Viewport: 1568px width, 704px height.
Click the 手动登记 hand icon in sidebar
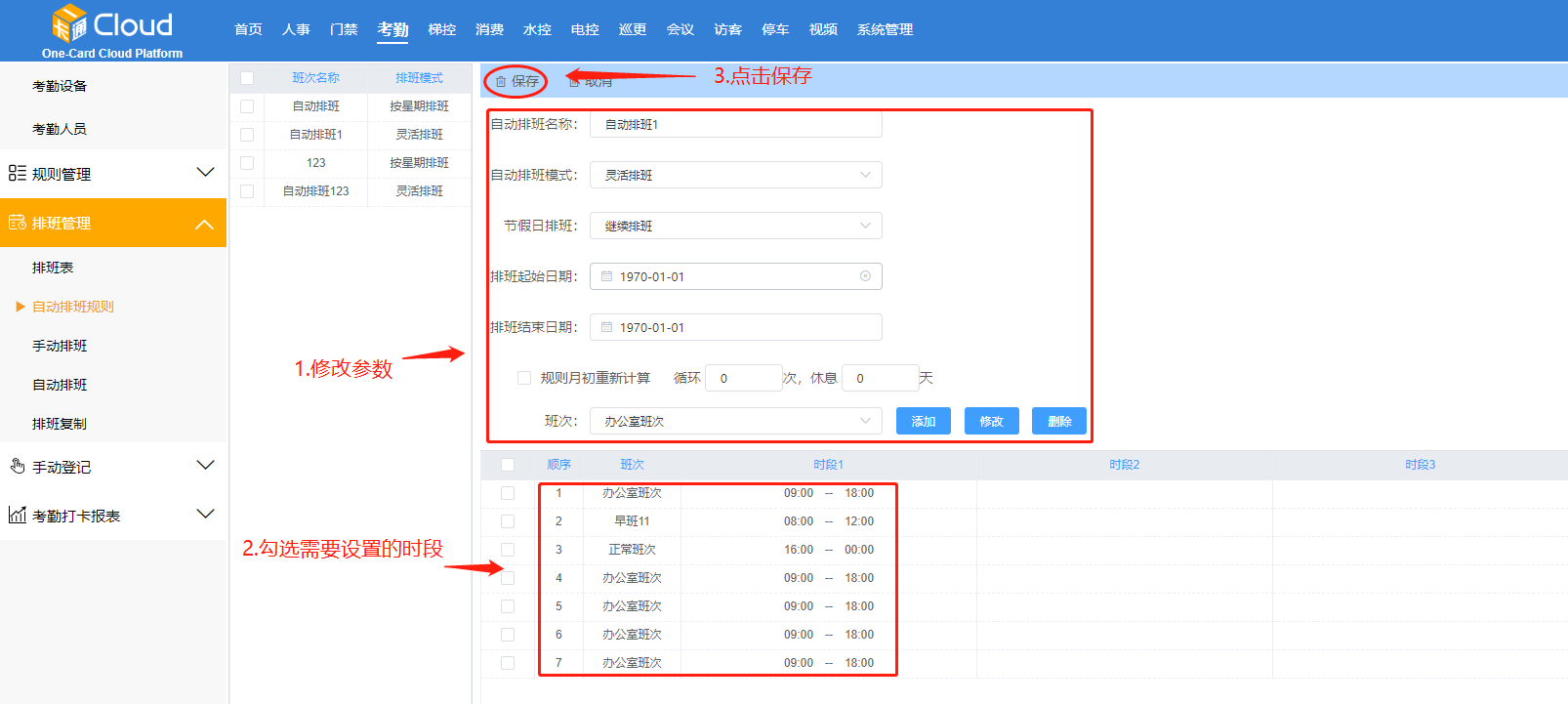[x=17, y=466]
